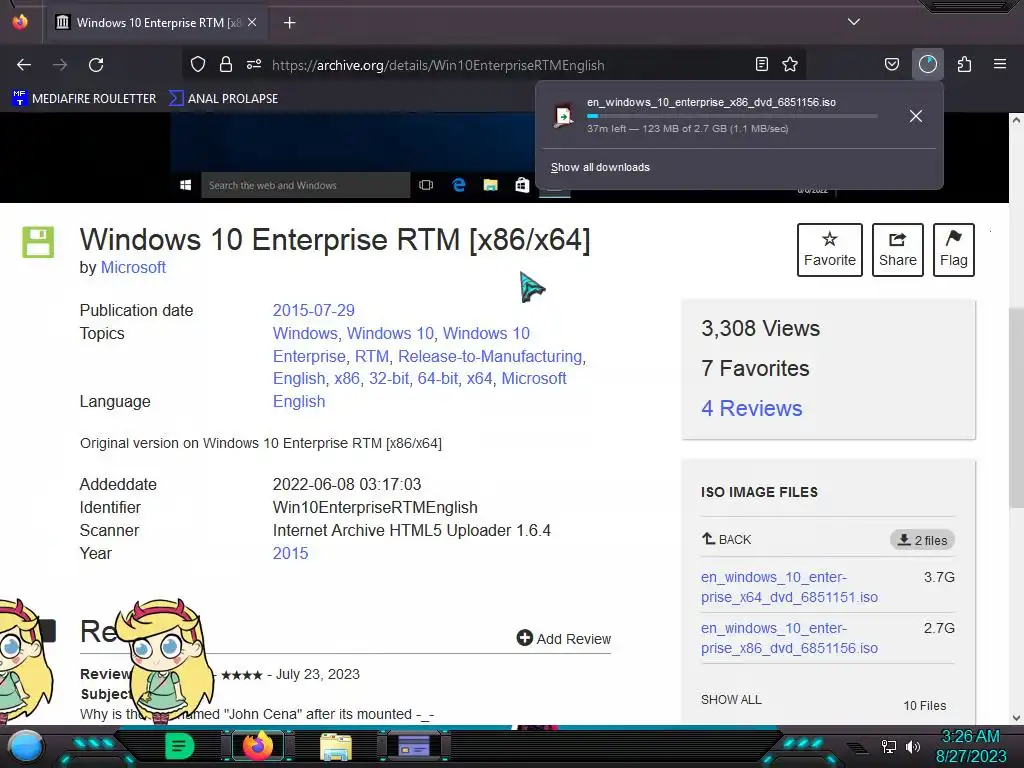Screen dimensions: 1024x768
Task: Click the download progress bar
Action: click(x=731, y=116)
